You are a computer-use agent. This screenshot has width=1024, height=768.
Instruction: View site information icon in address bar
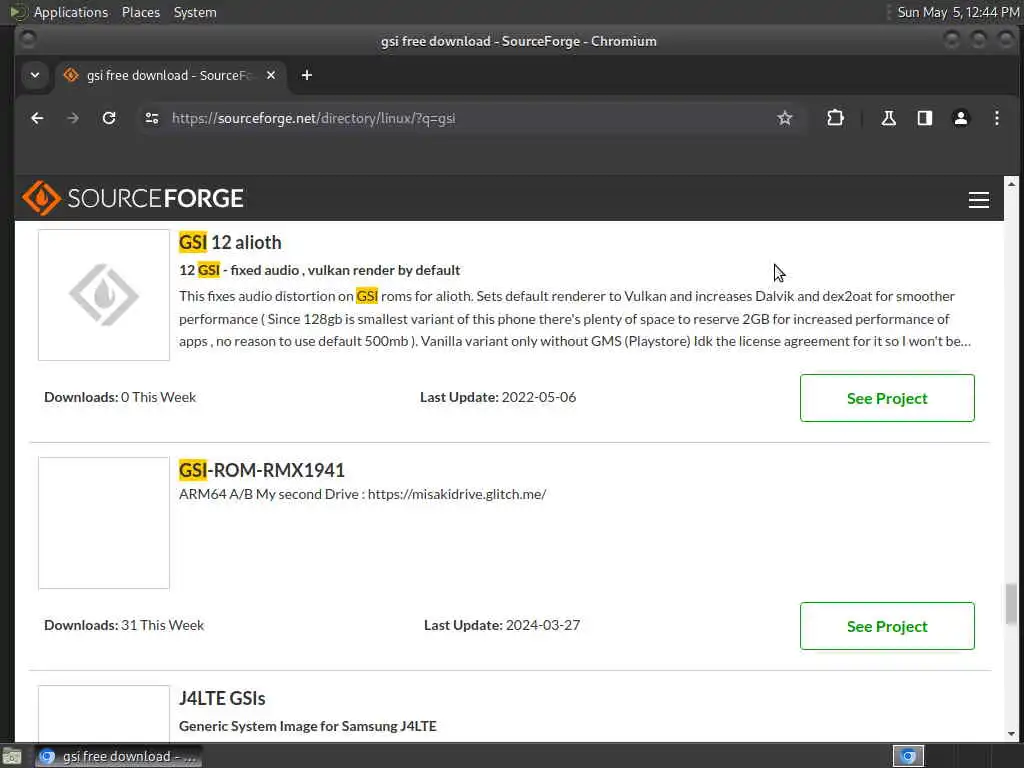152,118
